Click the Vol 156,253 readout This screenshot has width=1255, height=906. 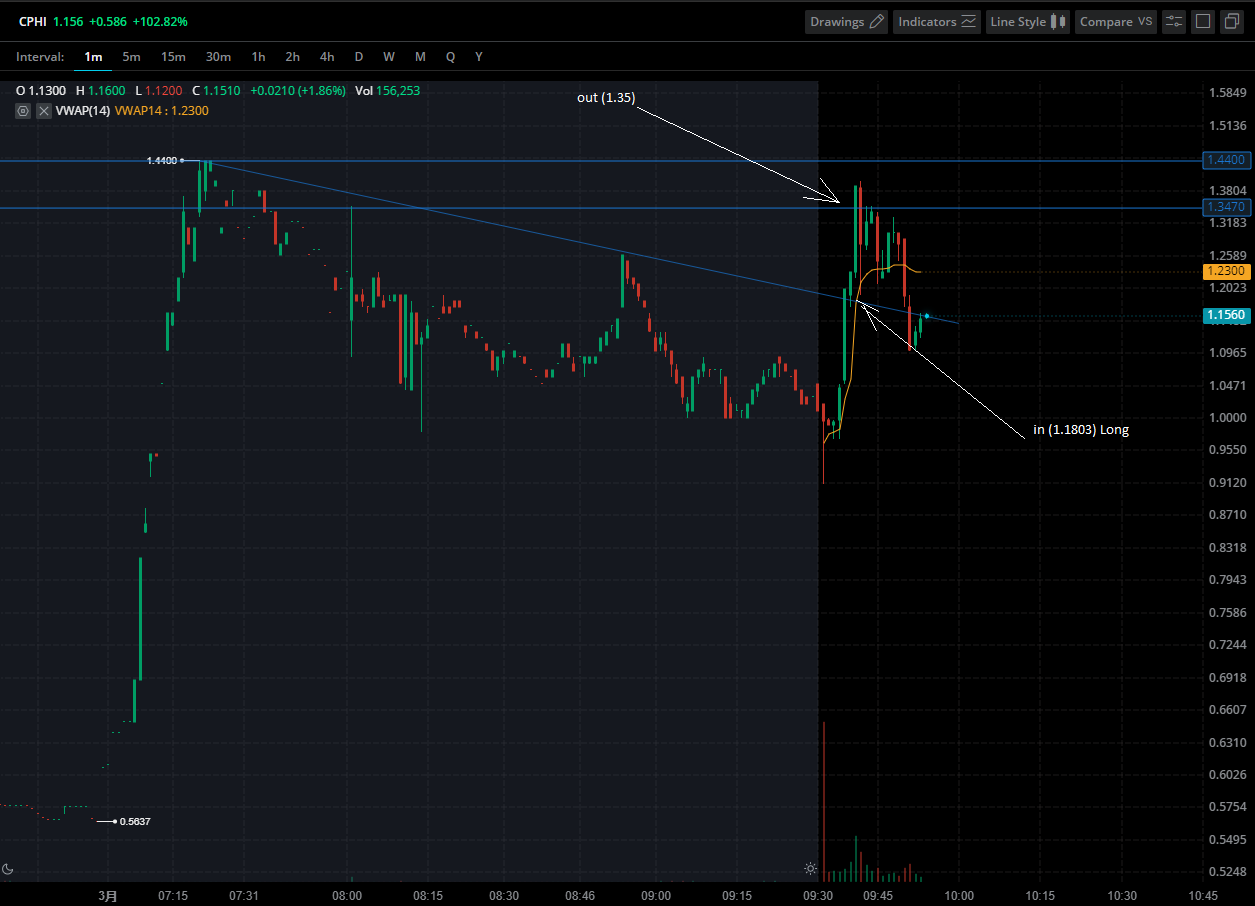tap(387, 90)
